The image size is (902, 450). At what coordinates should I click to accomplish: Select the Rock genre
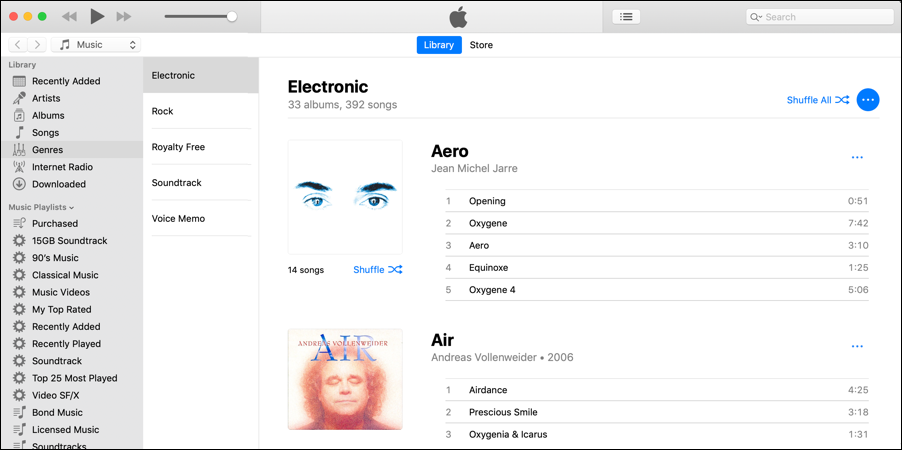point(201,111)
